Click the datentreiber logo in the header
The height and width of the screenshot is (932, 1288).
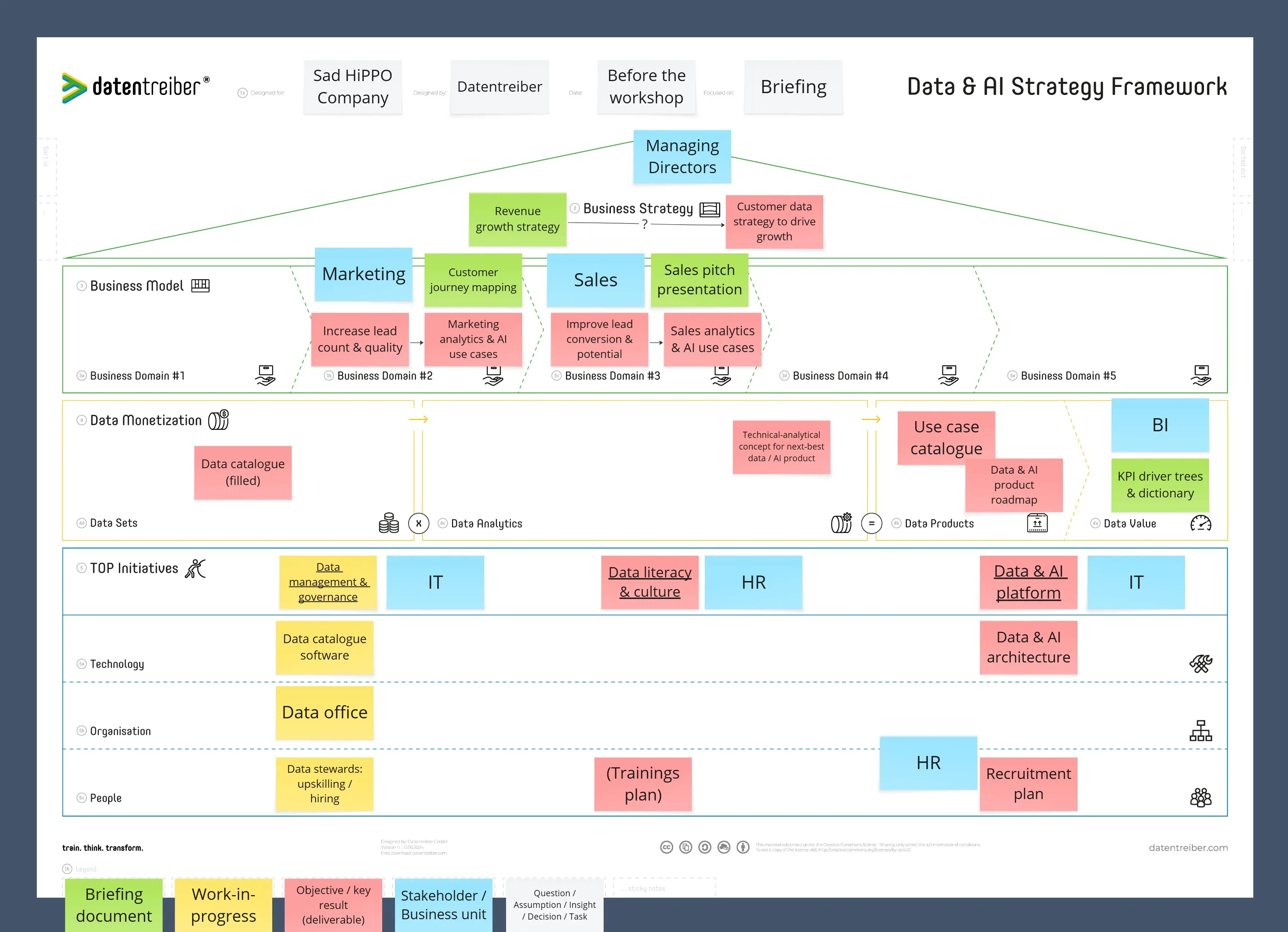136,88
